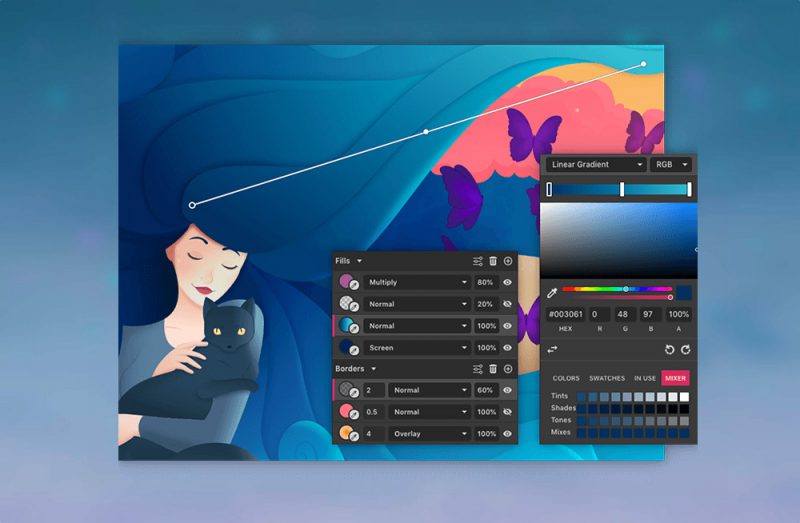Image resolution: width=800 pixels, height=523 pixels.
Task: Select the dark blue Screen fill swatch
Action: [x=345, y=345]
